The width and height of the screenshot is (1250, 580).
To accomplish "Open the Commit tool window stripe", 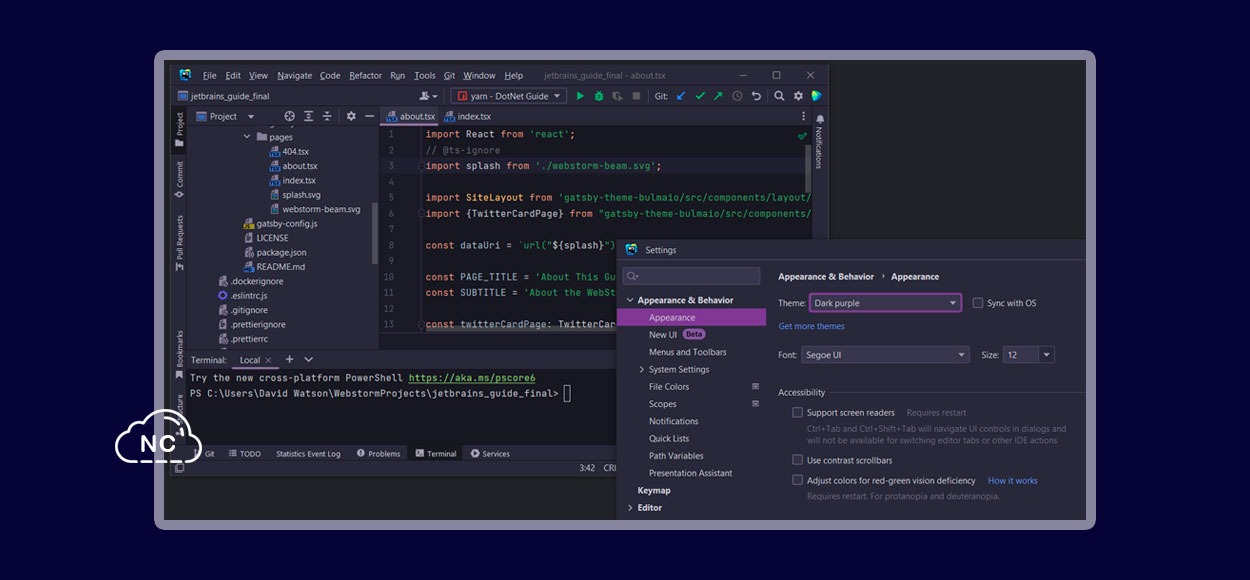I will click(179, 178).
